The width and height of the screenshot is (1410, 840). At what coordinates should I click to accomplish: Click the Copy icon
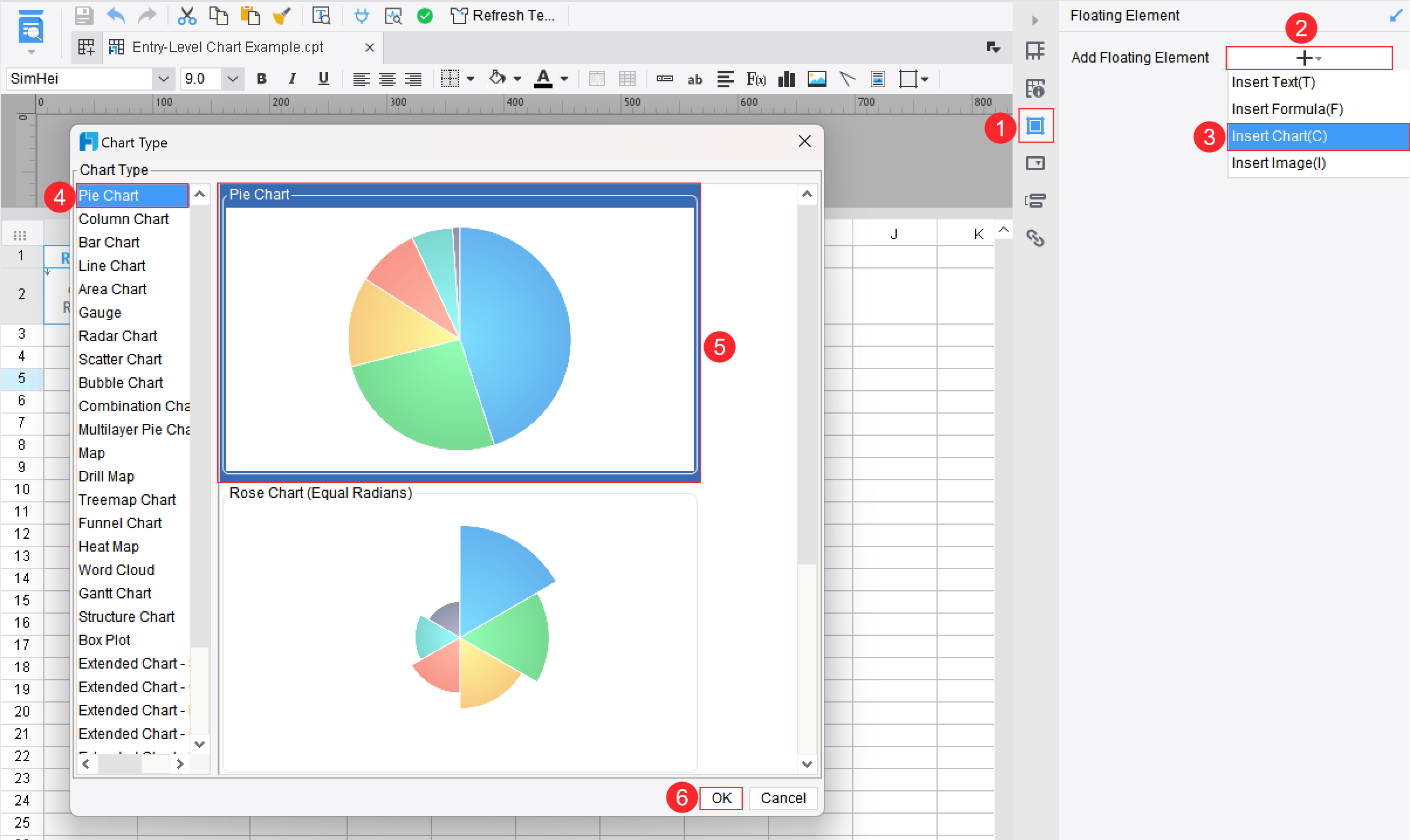pos(219,16)
